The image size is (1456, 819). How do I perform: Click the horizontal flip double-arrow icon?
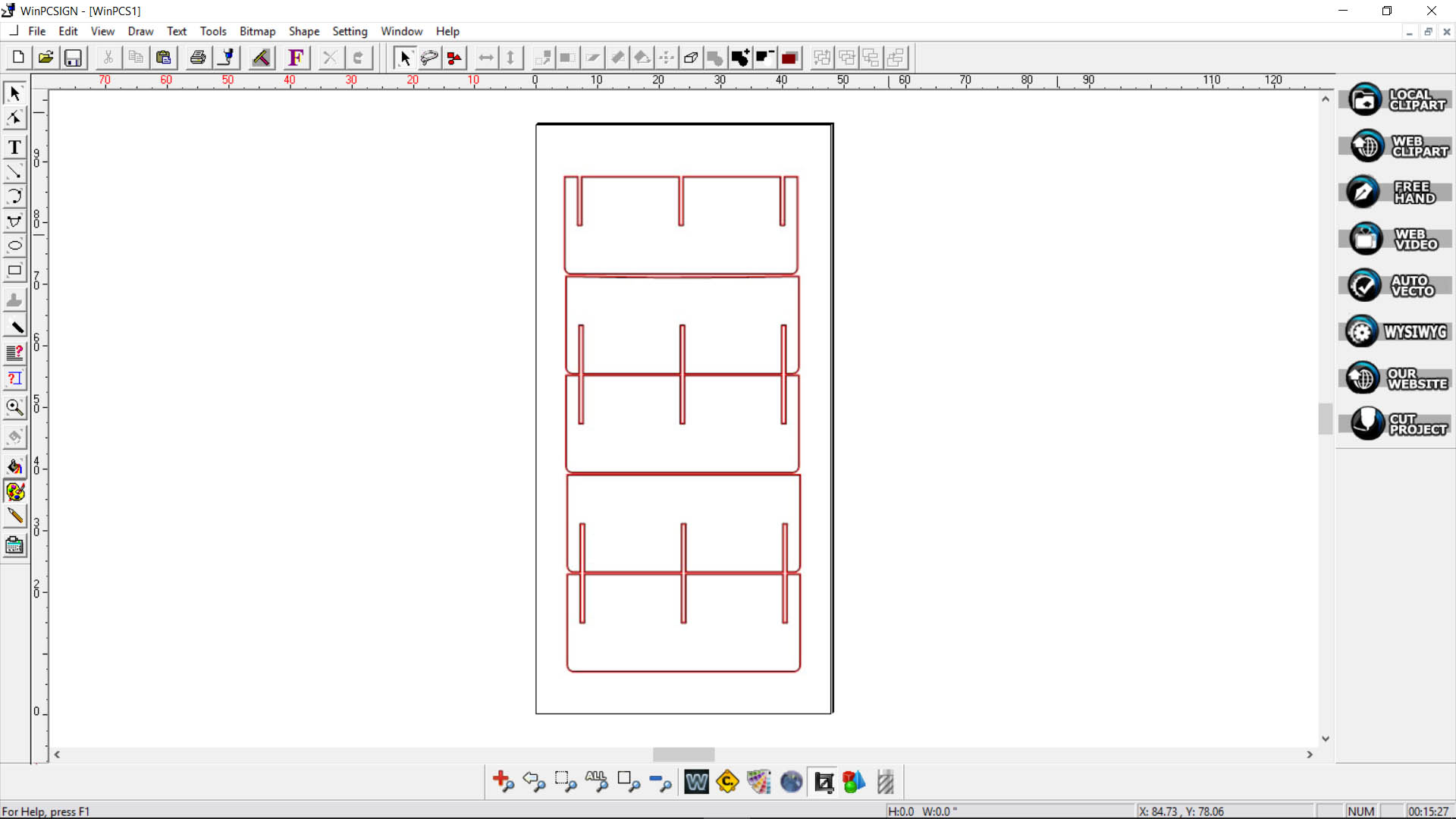point(486,58)
